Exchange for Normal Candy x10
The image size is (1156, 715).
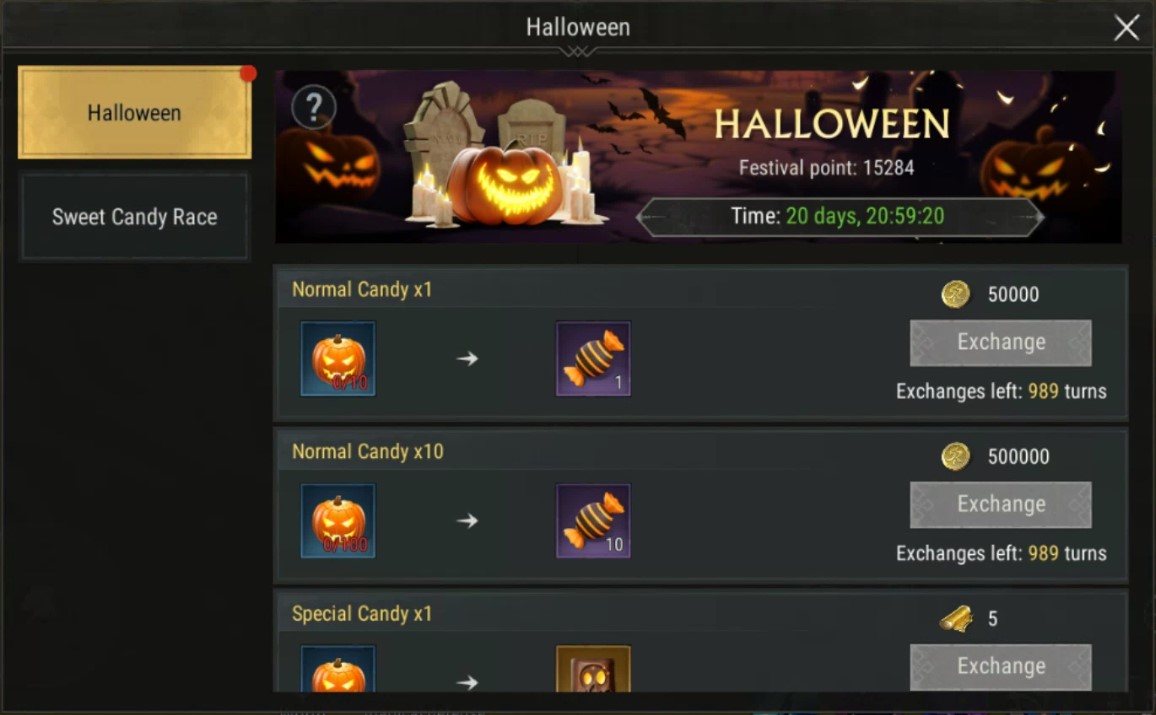pyautogui.click(x=1000, y=505)
